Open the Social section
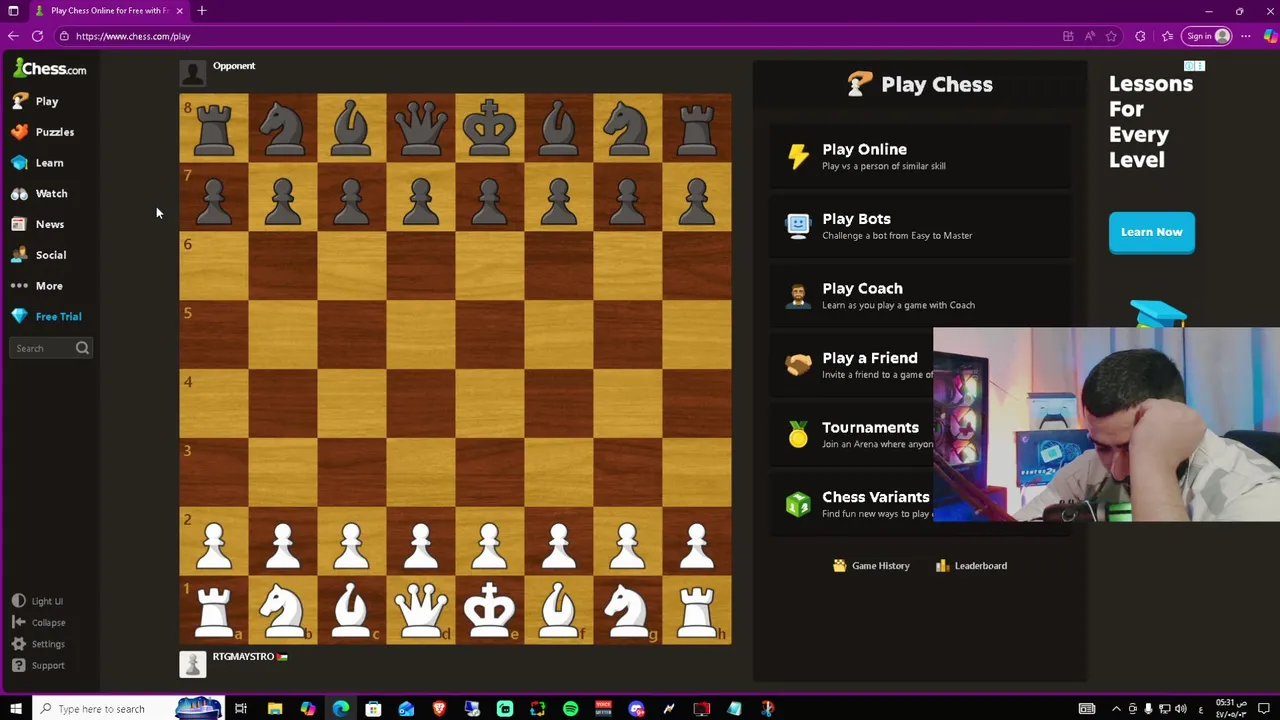Viewport: 1280px width, 720px height. tap(39, 255)
